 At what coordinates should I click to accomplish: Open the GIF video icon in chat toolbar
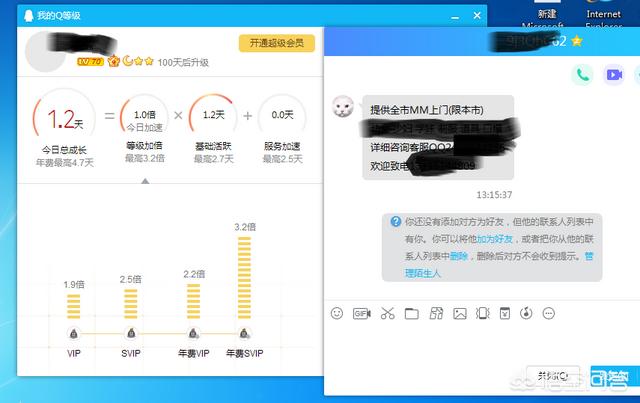coord(362,314)
